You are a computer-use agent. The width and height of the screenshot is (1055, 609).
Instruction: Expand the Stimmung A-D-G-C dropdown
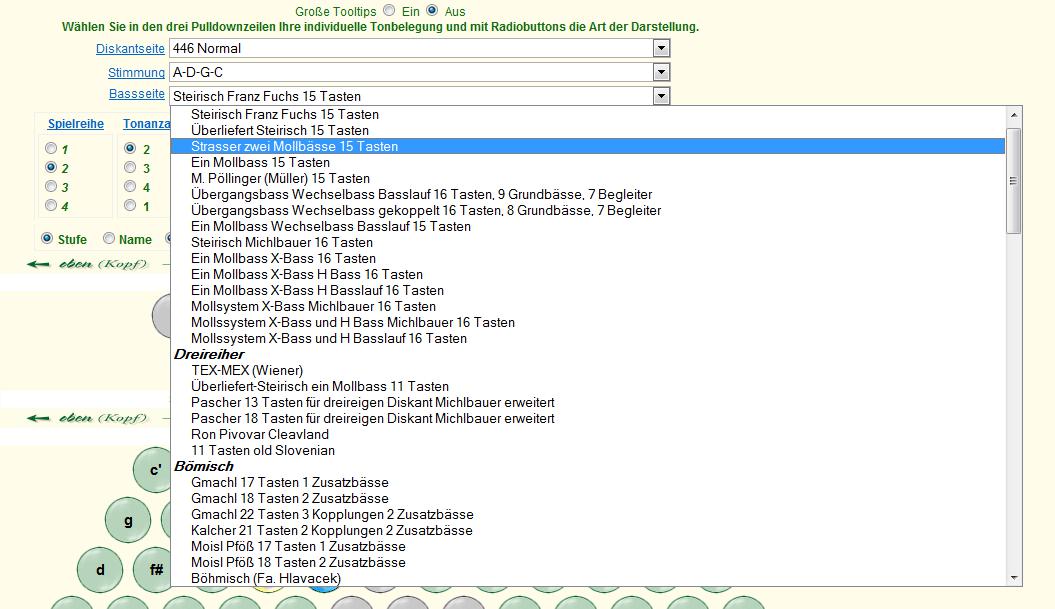tap(660, 72)
